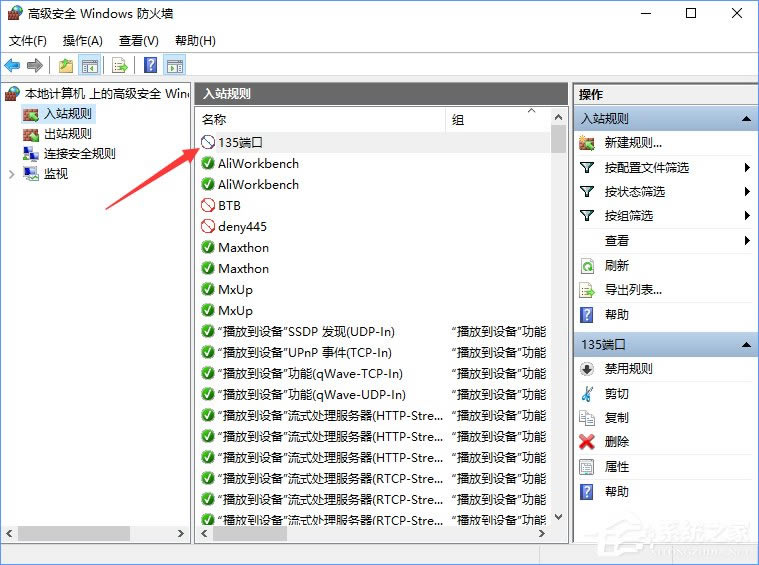This screenshot has width=759, height=565.
Task: Click the funnel icon for 按状态筛选
Action: tap(587, 192)
